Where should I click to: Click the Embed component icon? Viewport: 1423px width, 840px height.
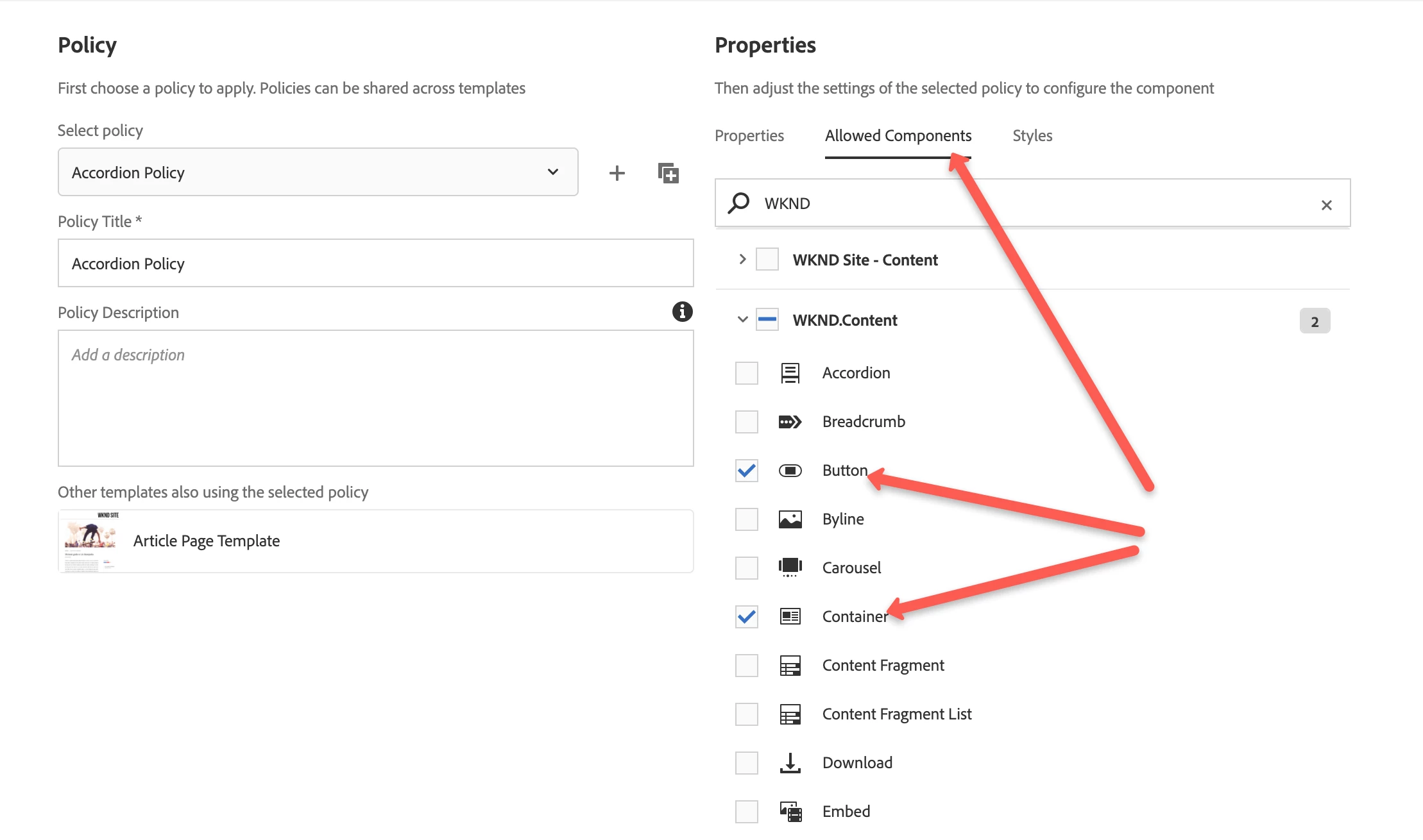point(790,811)
